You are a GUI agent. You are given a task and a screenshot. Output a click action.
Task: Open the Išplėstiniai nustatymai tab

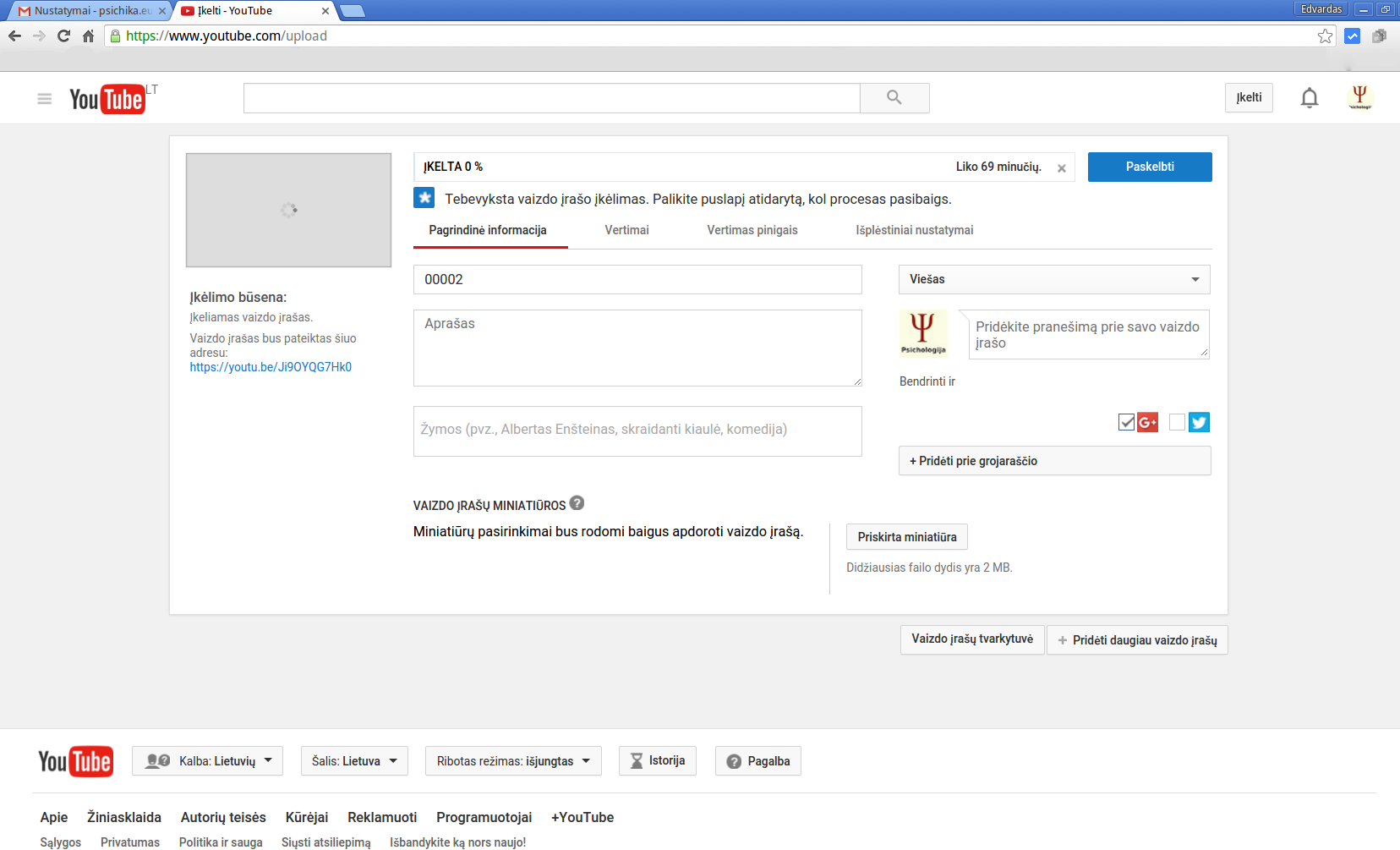click(x=915, y=230)
